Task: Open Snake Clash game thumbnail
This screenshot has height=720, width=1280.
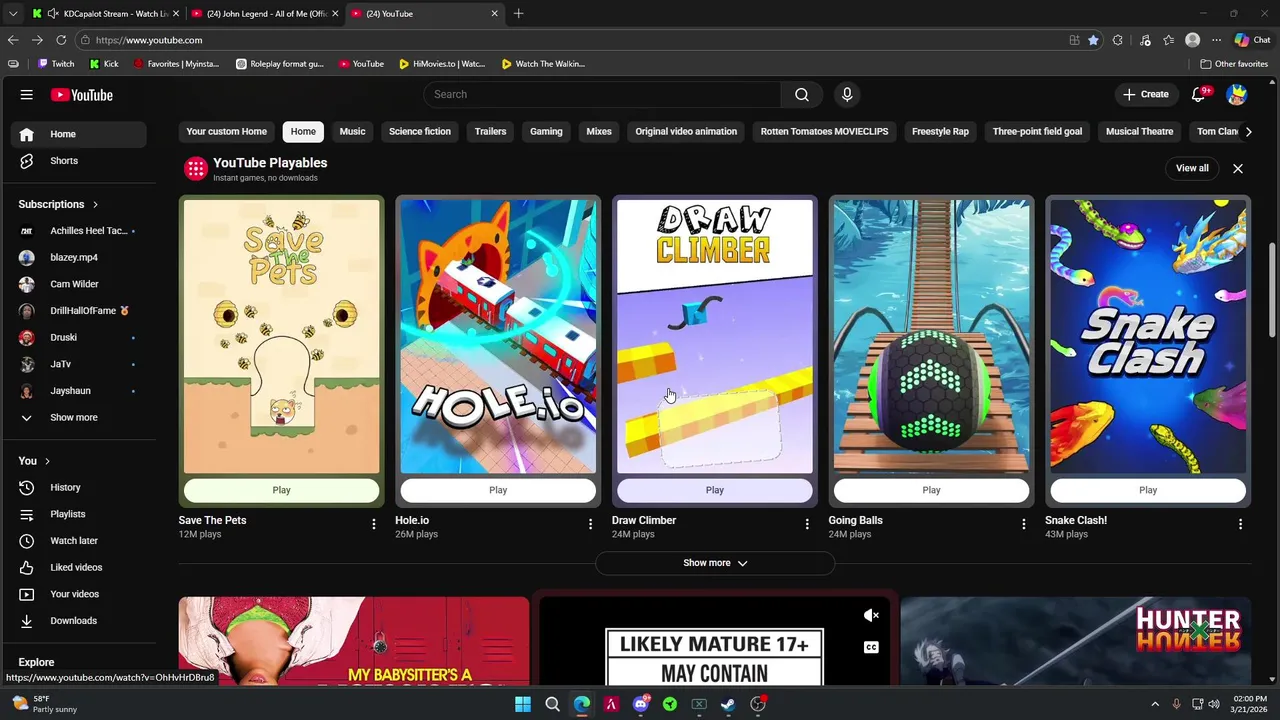Action: click(x=1148, y=336)
